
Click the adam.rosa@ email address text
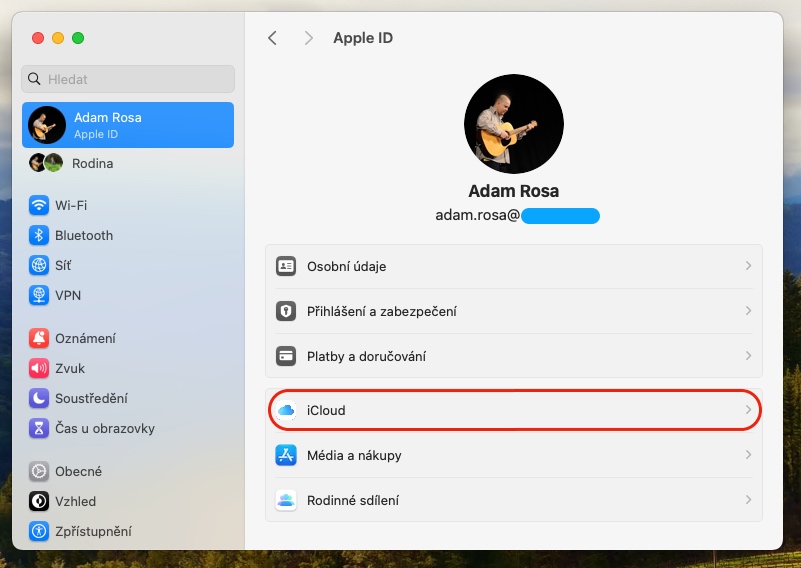(x=478, y=215)
